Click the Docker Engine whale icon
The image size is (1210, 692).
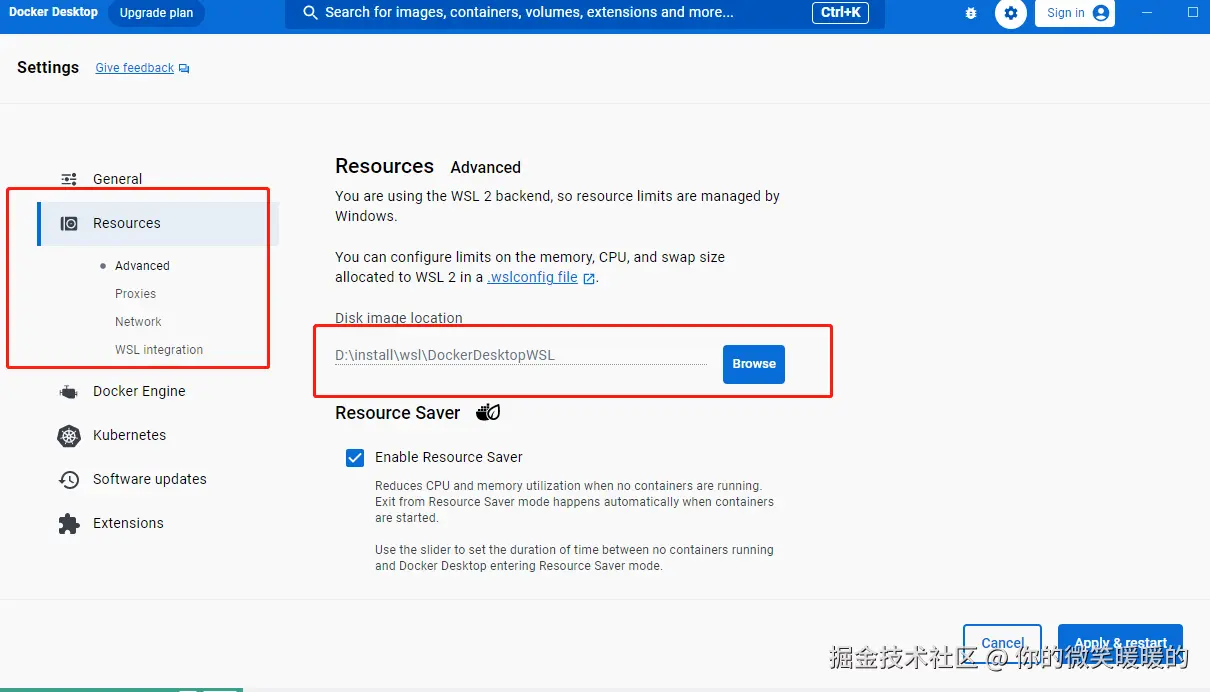coord(69,392)
